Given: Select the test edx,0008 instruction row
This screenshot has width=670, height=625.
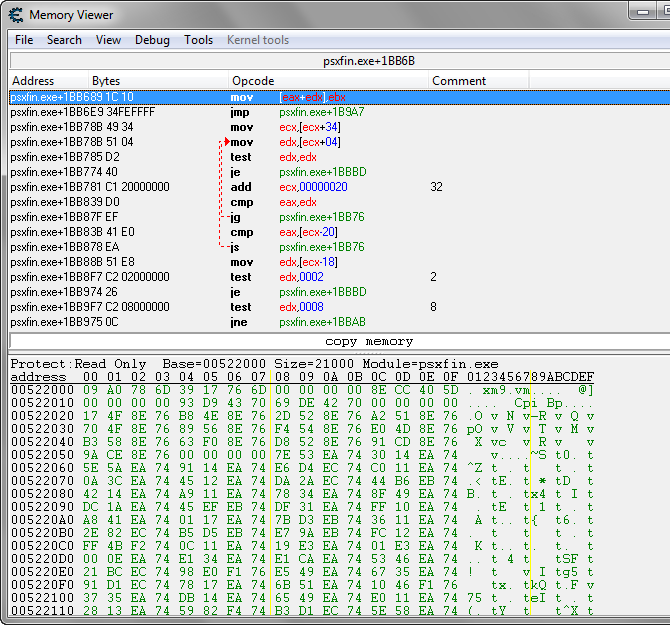Looking at the screenshot, I should point(302,307).
